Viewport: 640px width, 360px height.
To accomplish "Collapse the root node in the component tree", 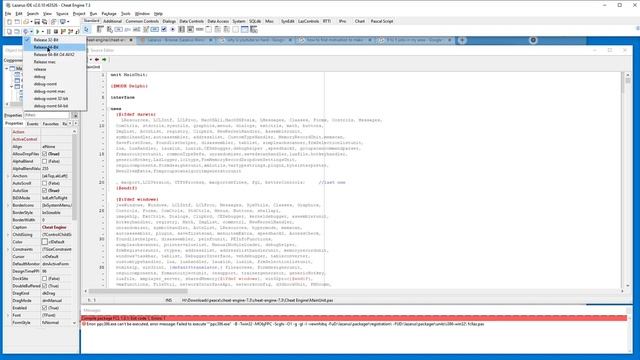I will coord(7,68).
